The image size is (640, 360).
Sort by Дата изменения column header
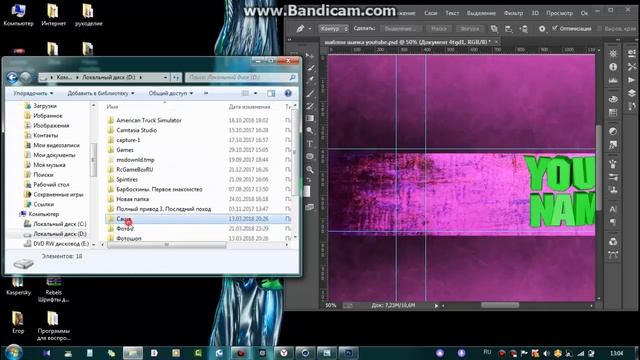pyautogui.click(x=249, y=107)
